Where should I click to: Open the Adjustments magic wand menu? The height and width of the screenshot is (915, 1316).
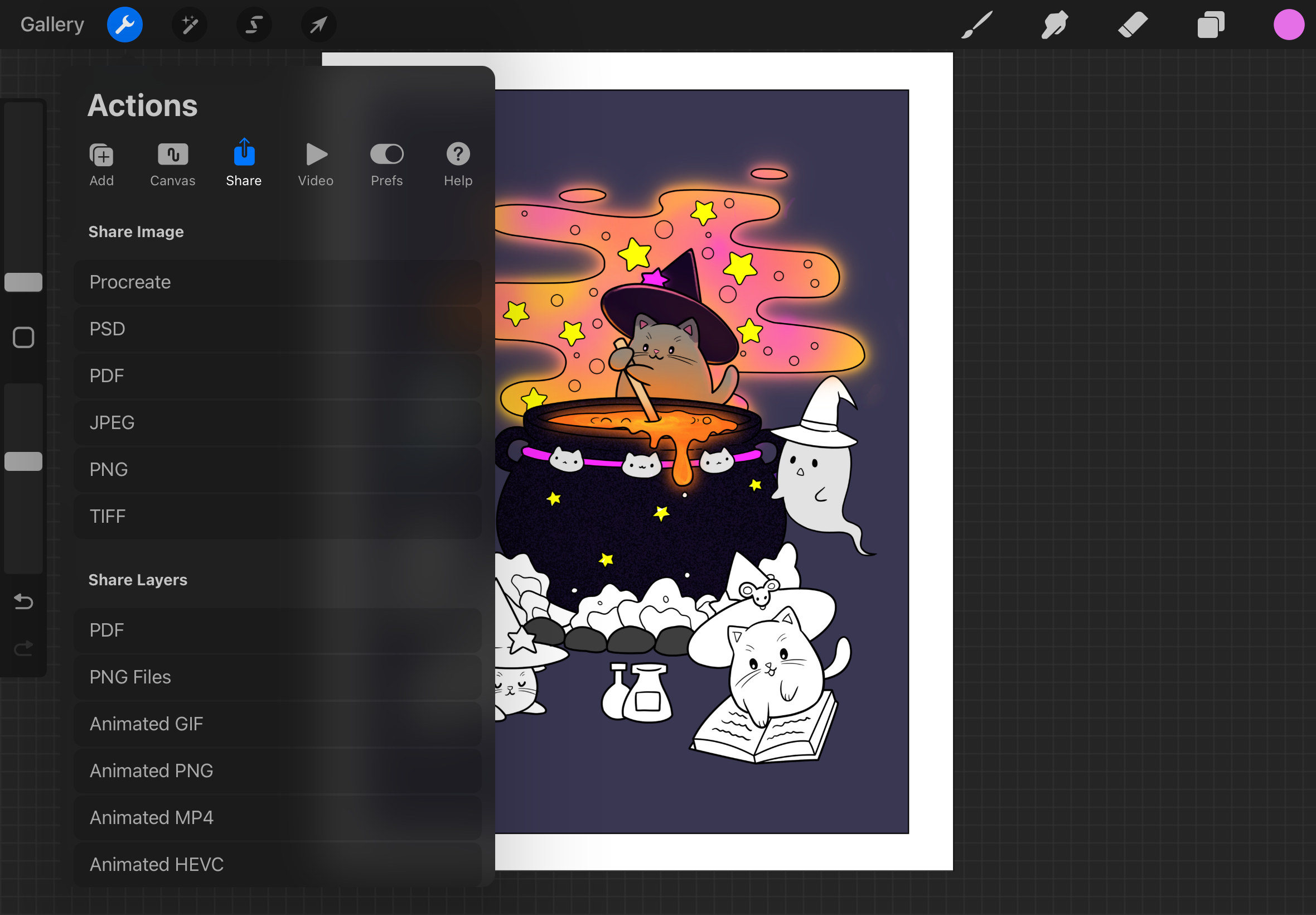point(190,25)
